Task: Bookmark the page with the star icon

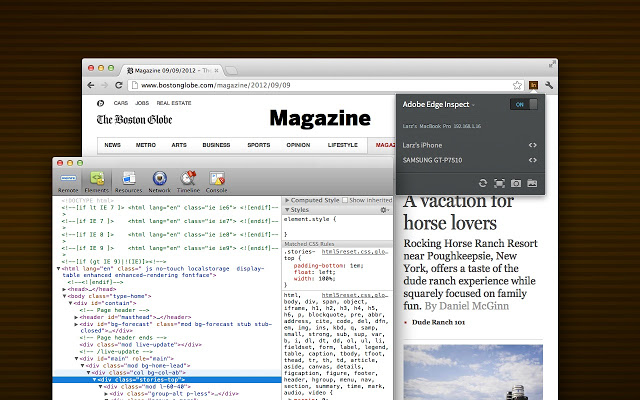Action: (517, 85)
